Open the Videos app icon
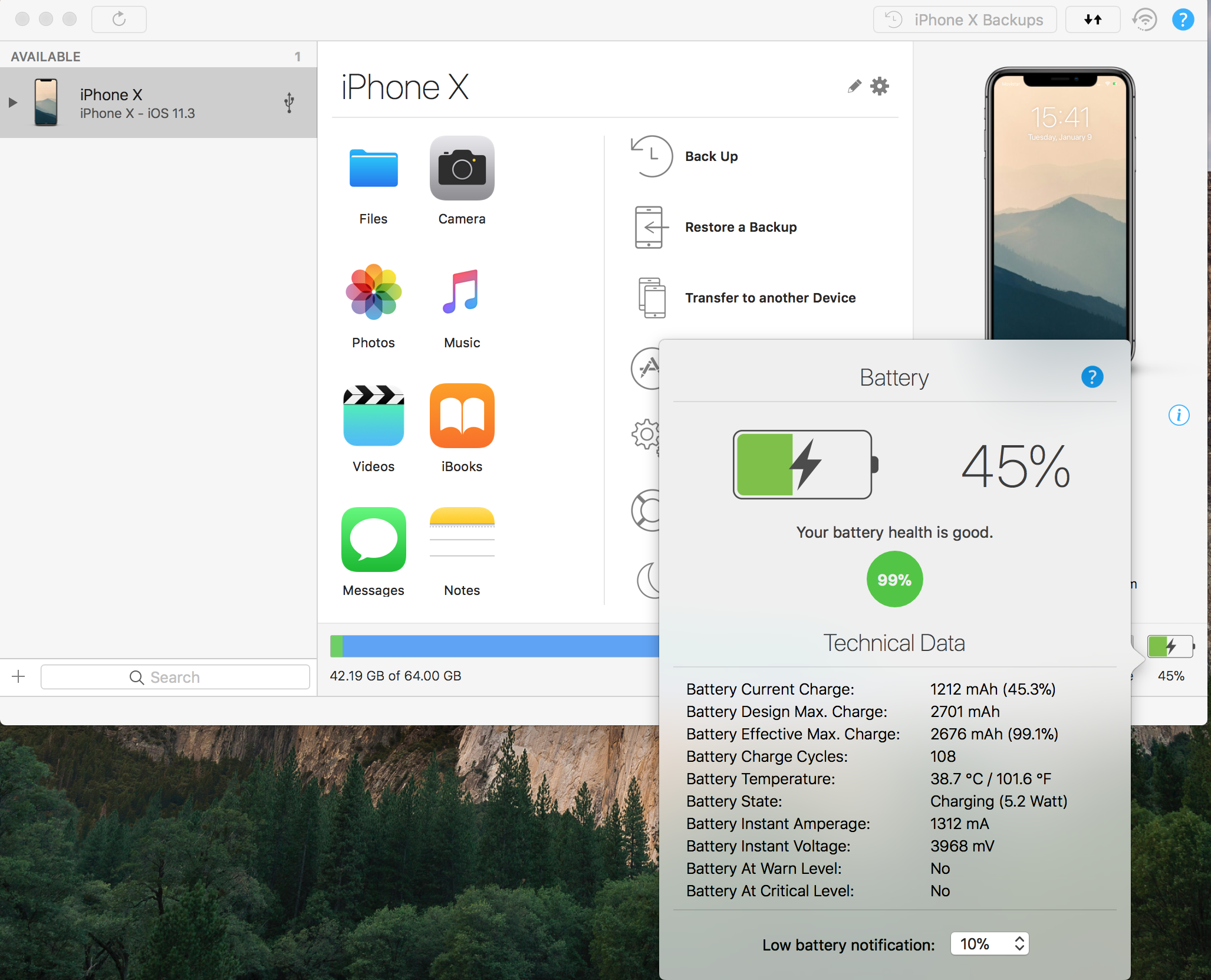 (373, 416)
